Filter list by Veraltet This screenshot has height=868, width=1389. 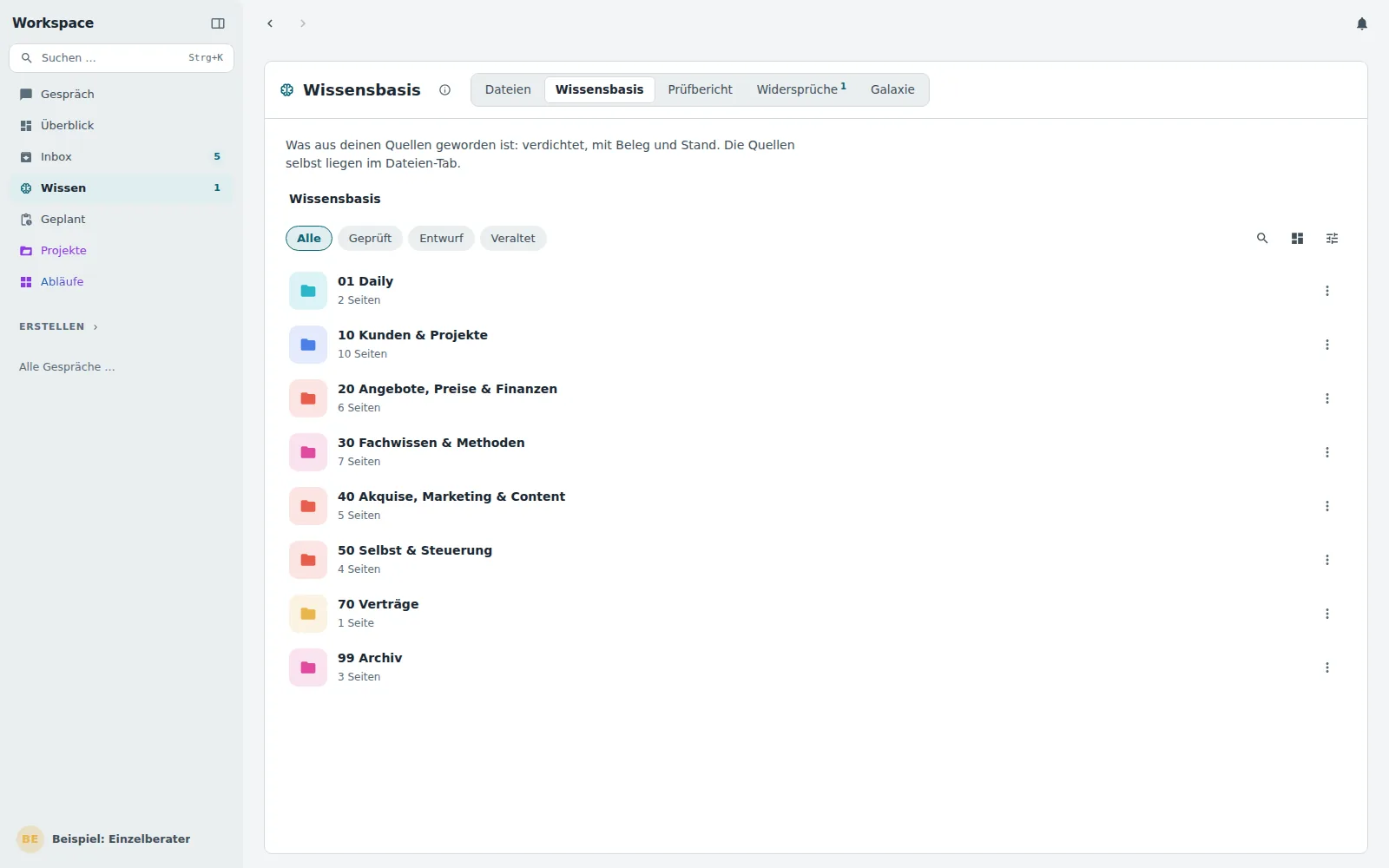point(513,239)
